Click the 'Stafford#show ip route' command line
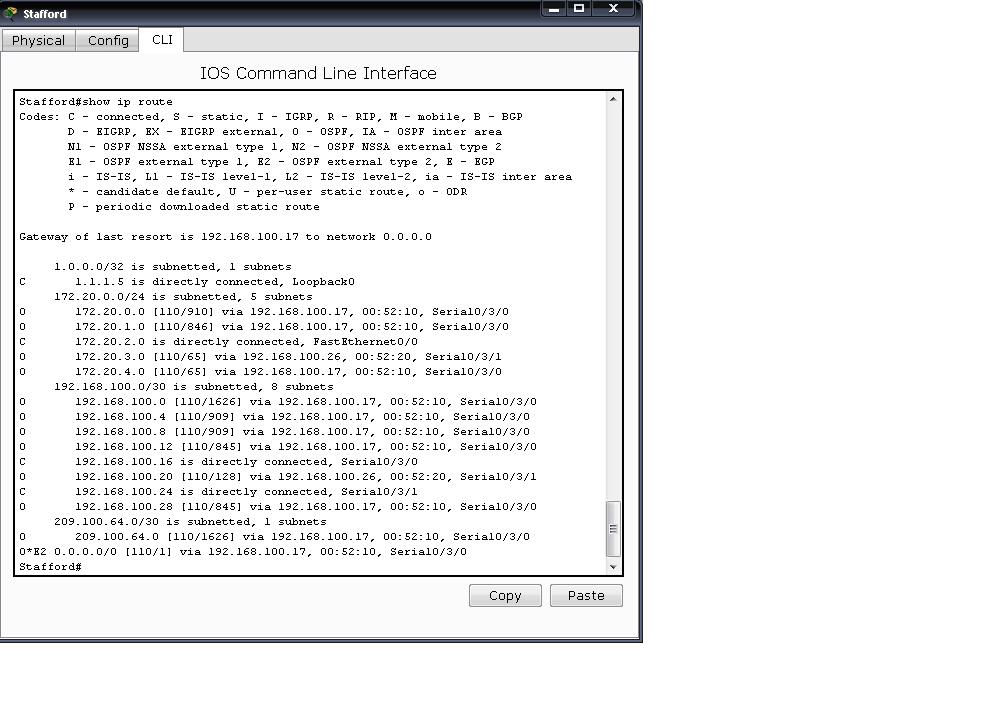 pyautogui.click(x=95, y=102)
